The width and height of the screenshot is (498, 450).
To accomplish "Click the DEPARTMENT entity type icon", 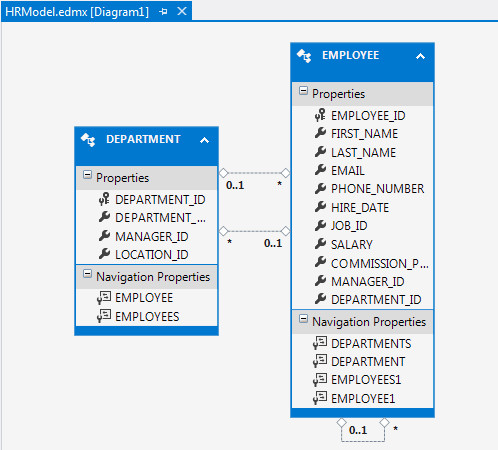I will (x=88, y=140).
